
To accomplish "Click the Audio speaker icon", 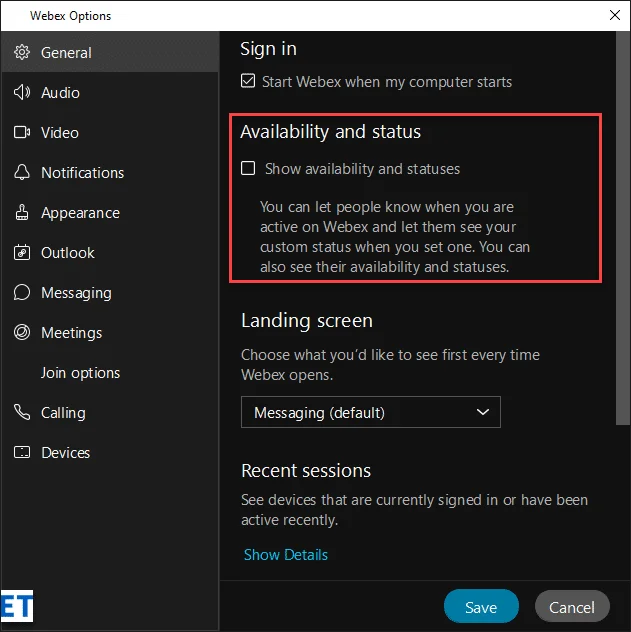I will (x=22, y=92).
